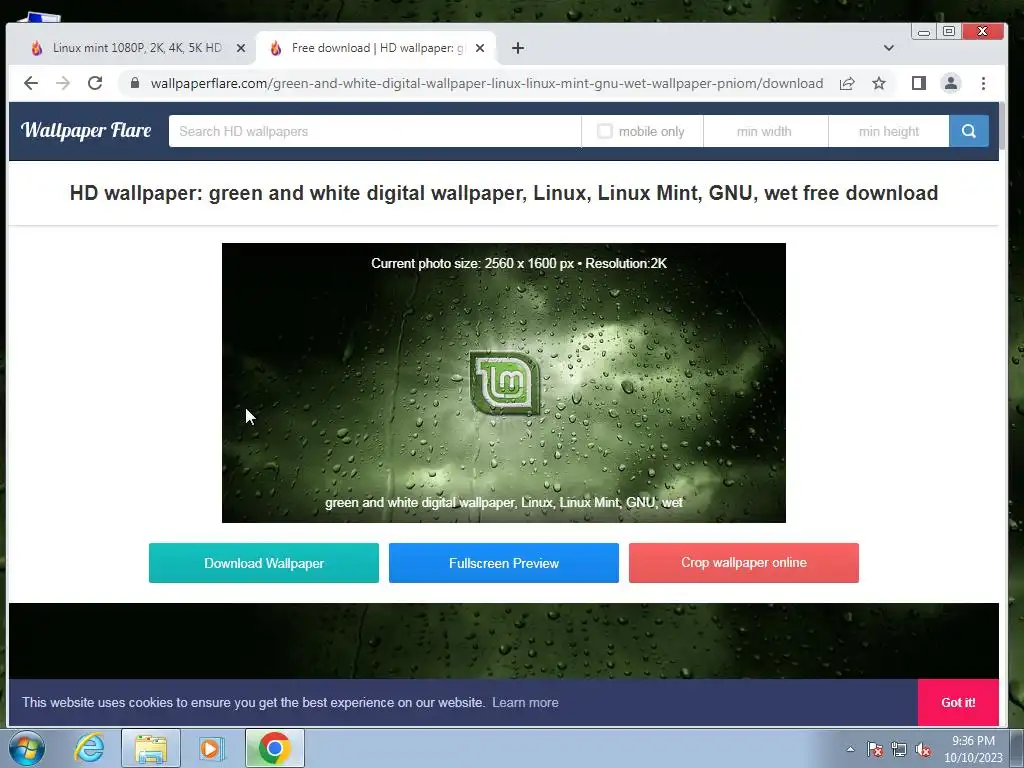Screen dimensions: 1024x768
Task: Click the muted volume tray icon
Action: (x=923, y=749)
